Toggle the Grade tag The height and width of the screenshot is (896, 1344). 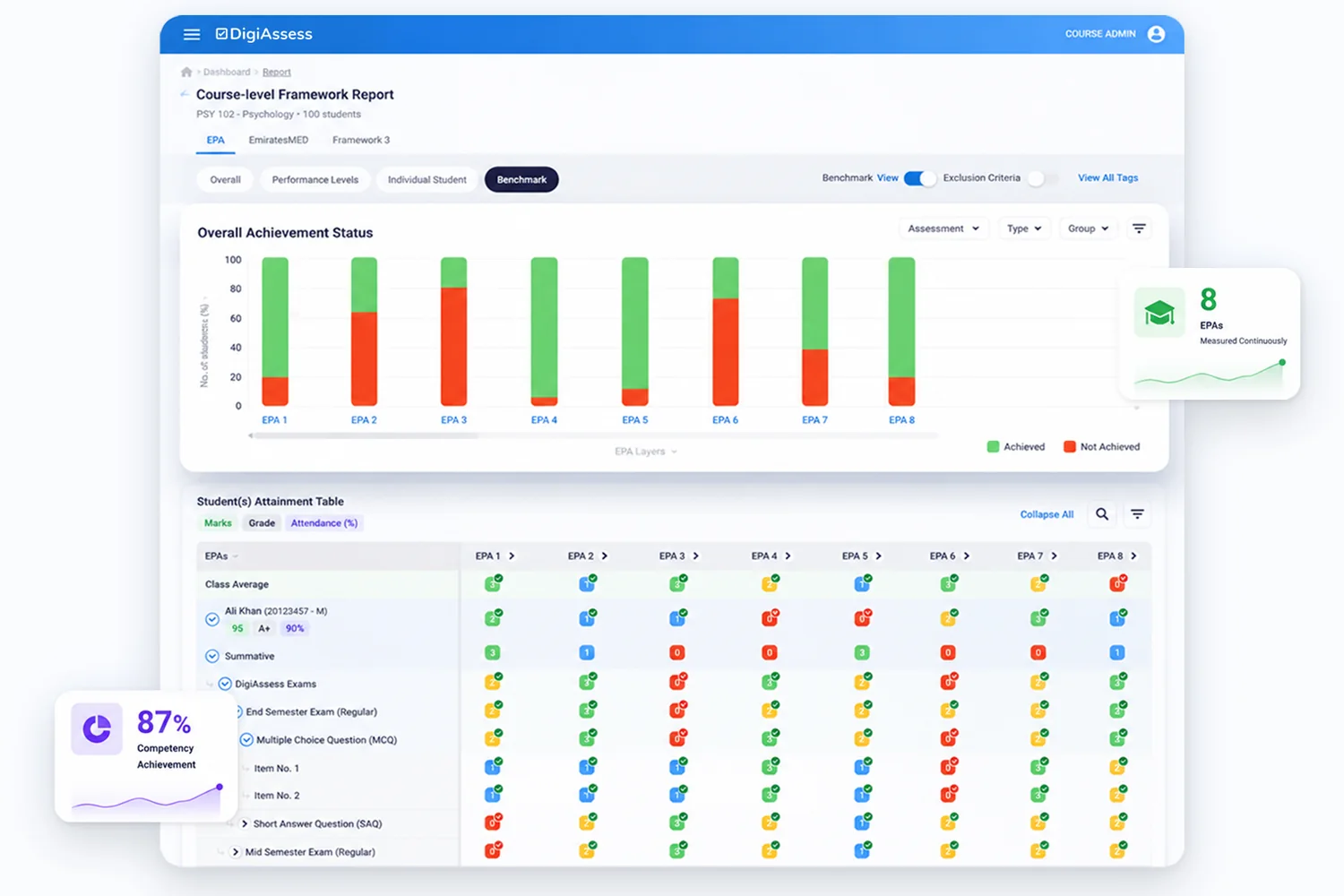[262, 523]
